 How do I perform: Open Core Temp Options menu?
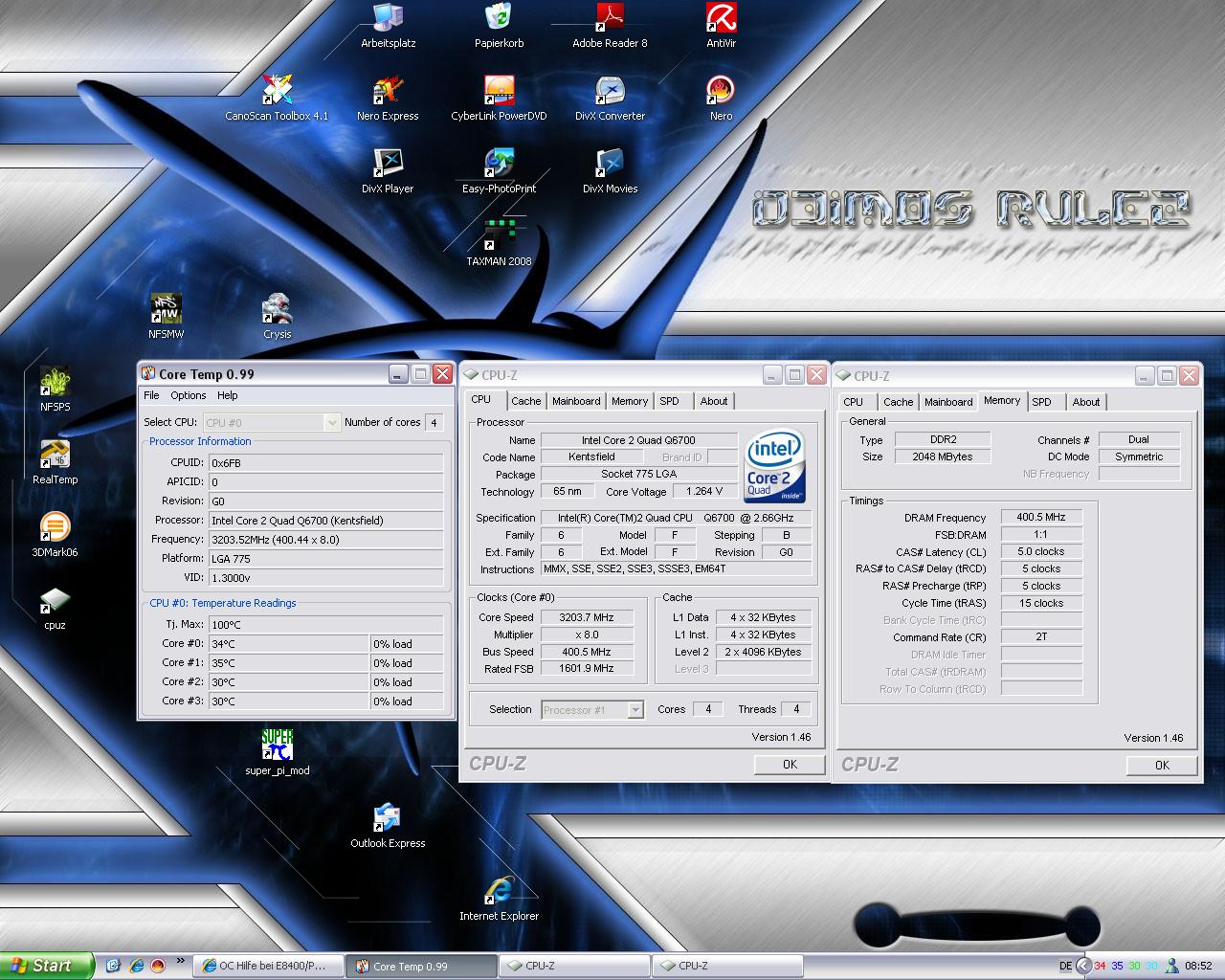(x=189, y=395)
